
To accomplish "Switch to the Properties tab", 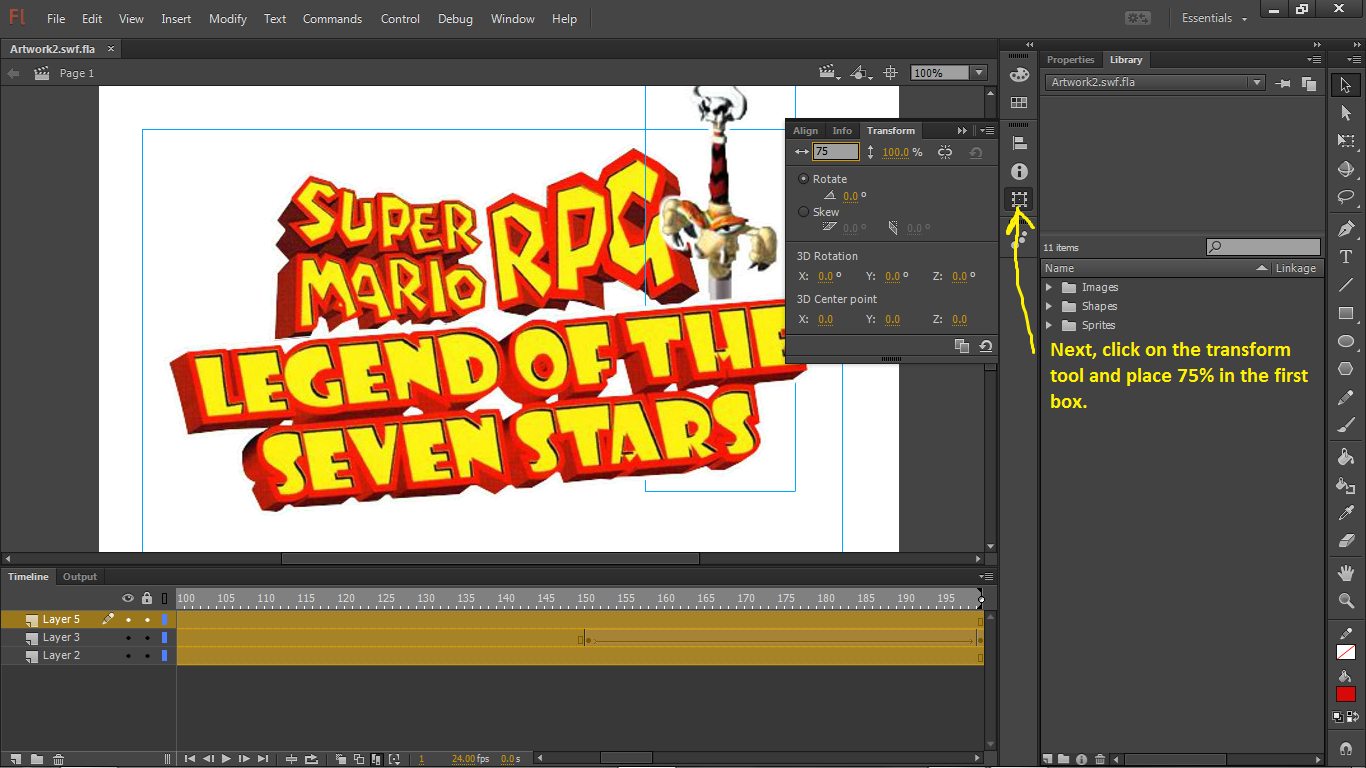I will pos(1071,60).
